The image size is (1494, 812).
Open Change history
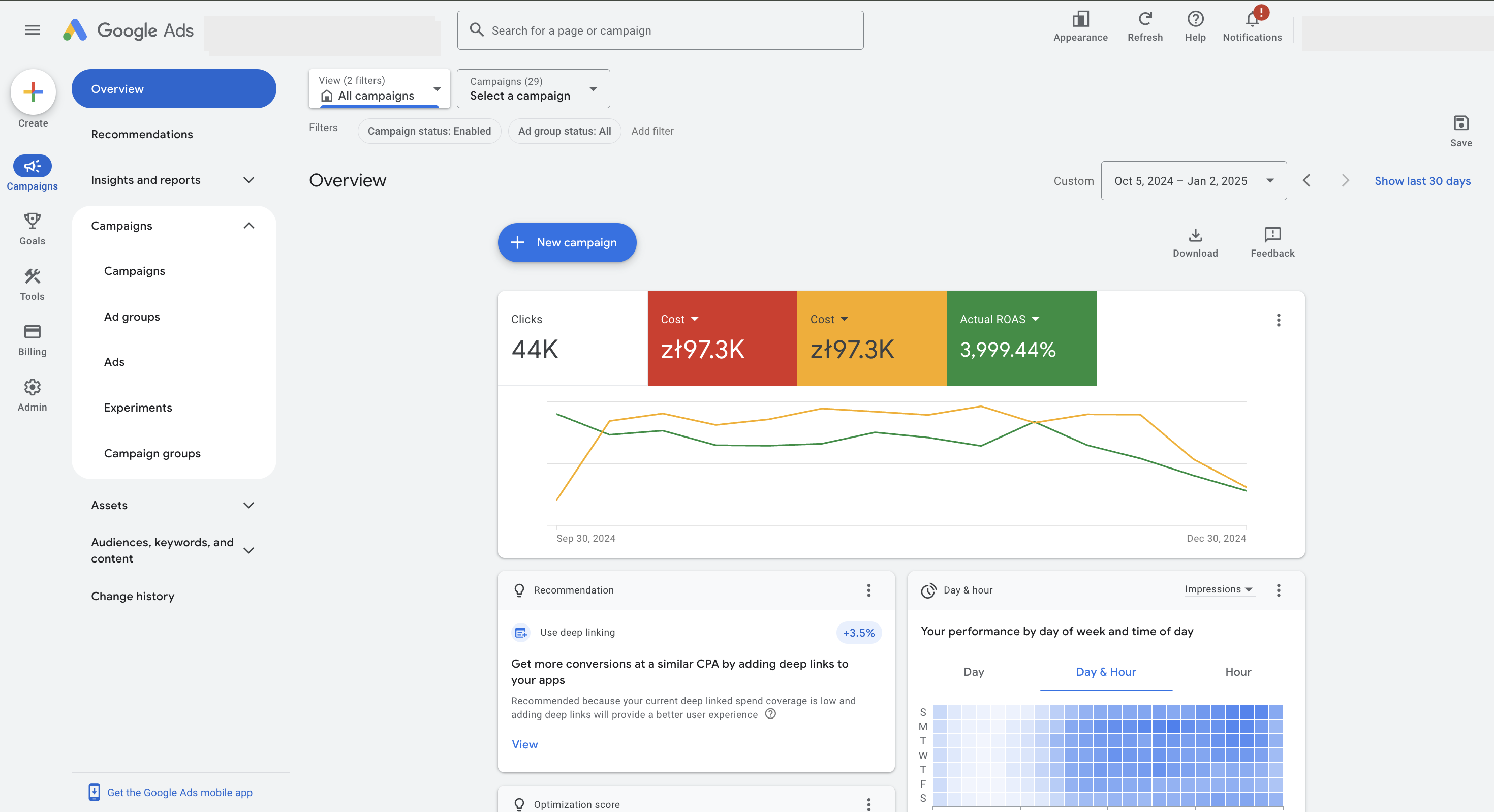[x=132, y=596]
